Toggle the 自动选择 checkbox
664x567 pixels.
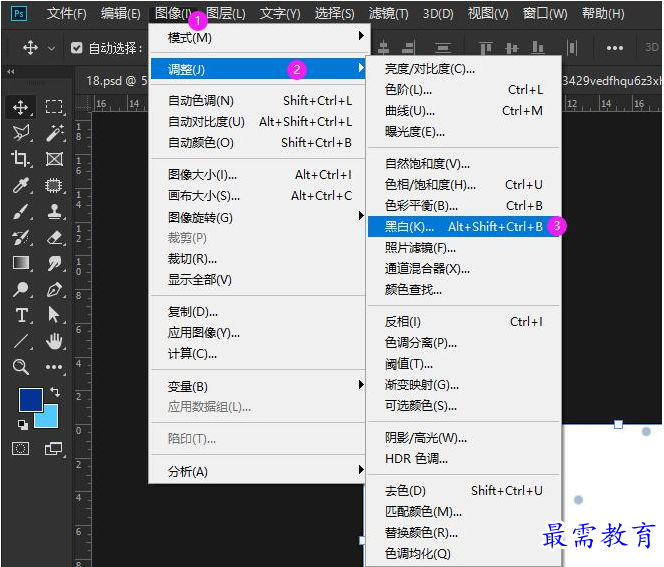click(x=77, y=48)
